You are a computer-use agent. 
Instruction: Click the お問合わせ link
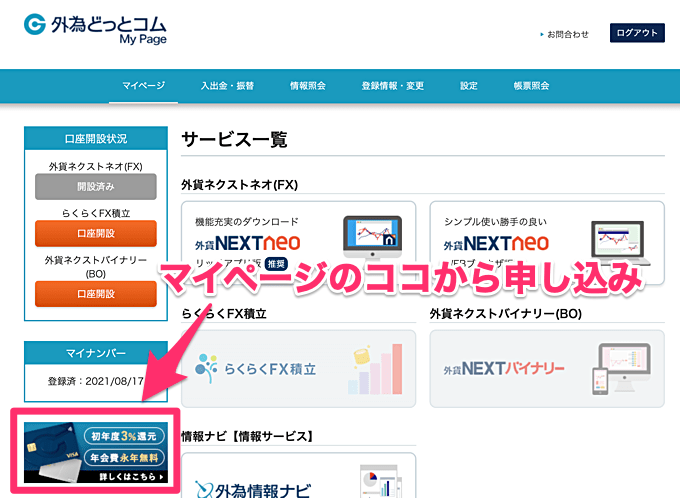(x=565, y=34)
